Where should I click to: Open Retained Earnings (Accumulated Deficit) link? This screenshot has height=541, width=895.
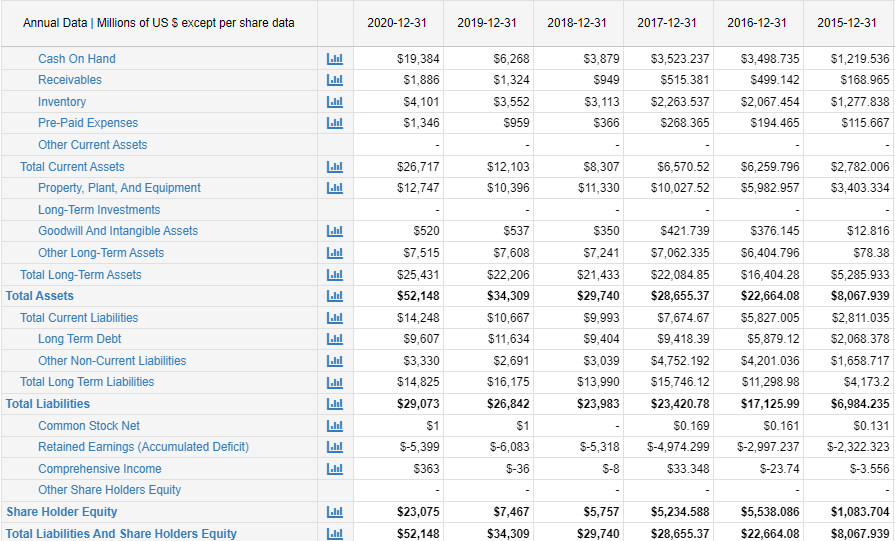click(143, 447)
